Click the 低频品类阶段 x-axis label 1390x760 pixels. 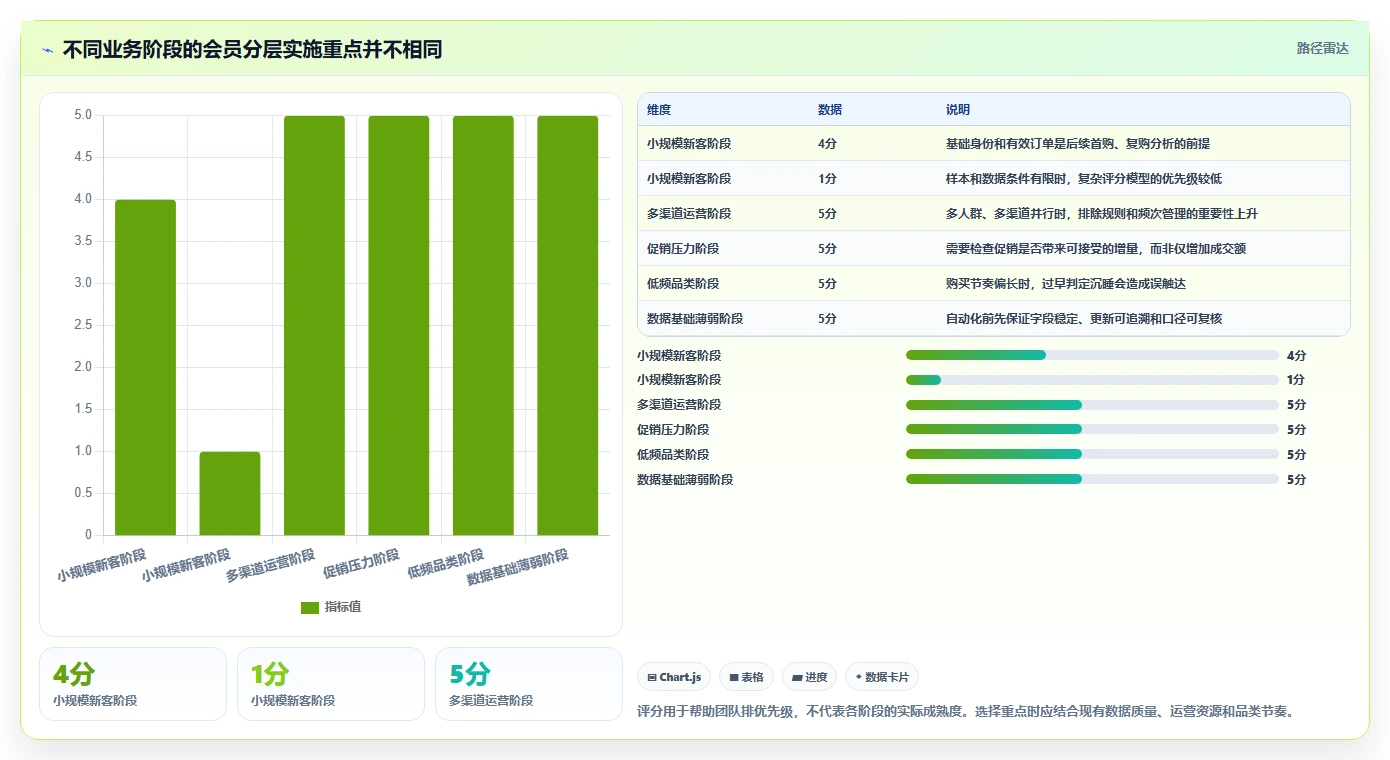tap(446, 564)
